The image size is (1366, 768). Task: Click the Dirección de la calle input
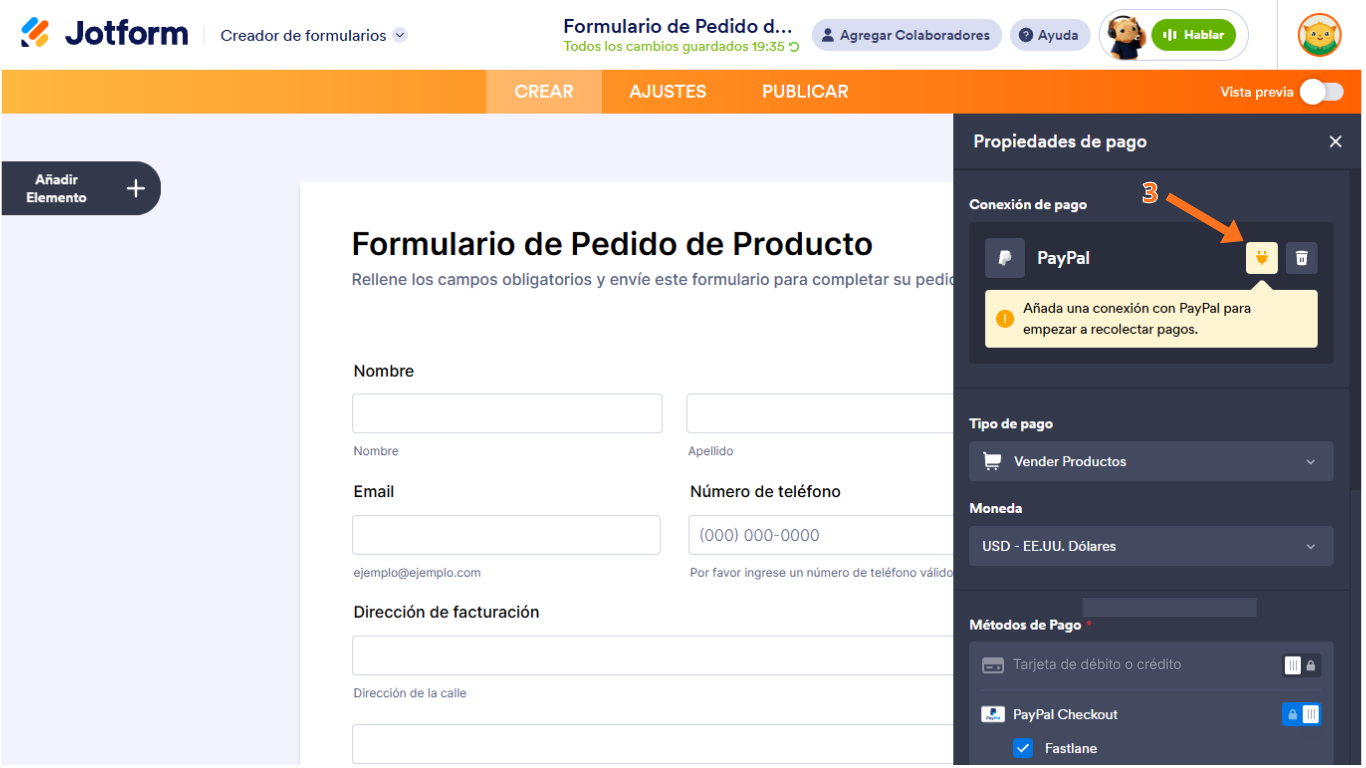[x=652, y=656]
